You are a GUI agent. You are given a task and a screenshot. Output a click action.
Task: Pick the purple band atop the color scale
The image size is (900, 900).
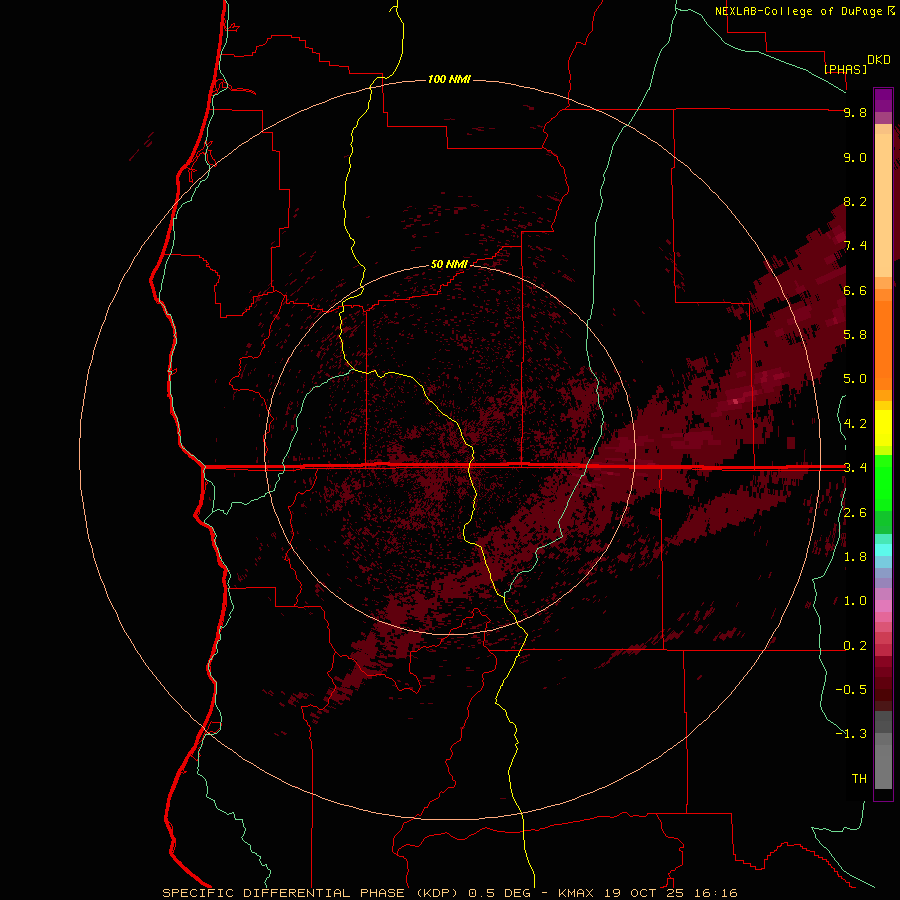pos(883,100)
